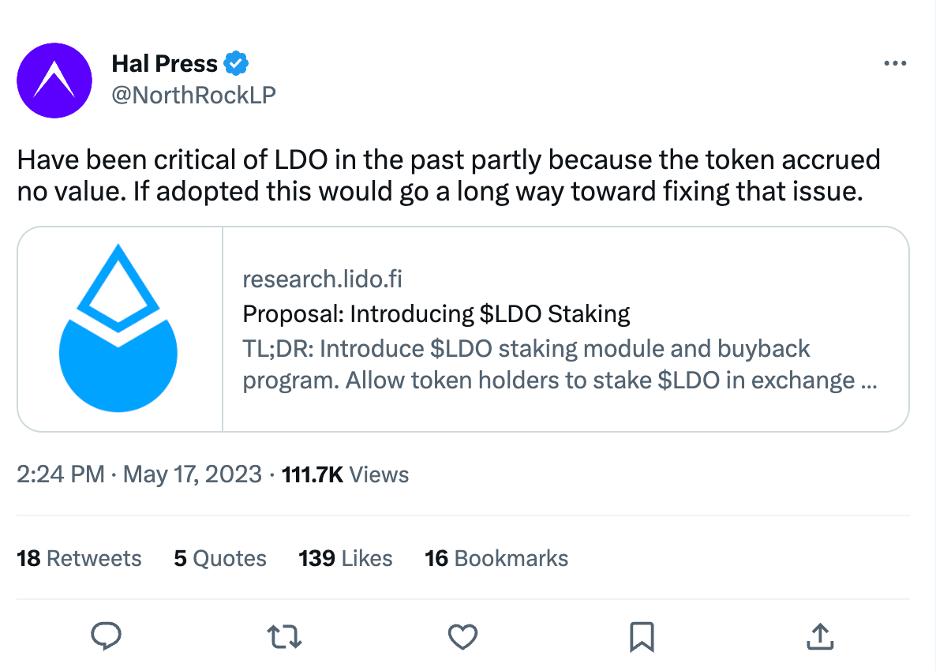Open the share icon menu
The height and width of the screenshot is (672, 936).
pyautogui.click(x=819, y=635)
